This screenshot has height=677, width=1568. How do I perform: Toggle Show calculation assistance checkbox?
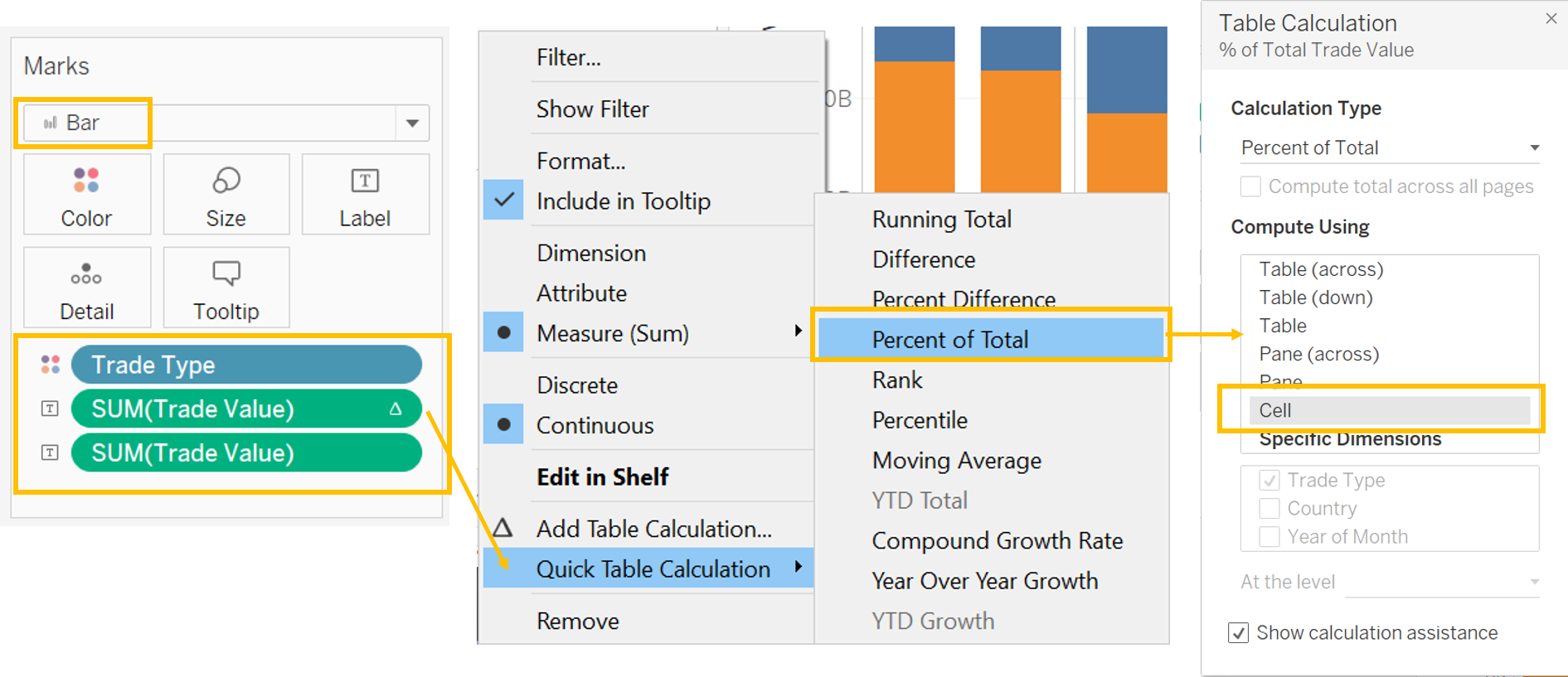pyautogui.click(x=1239, y=633)
